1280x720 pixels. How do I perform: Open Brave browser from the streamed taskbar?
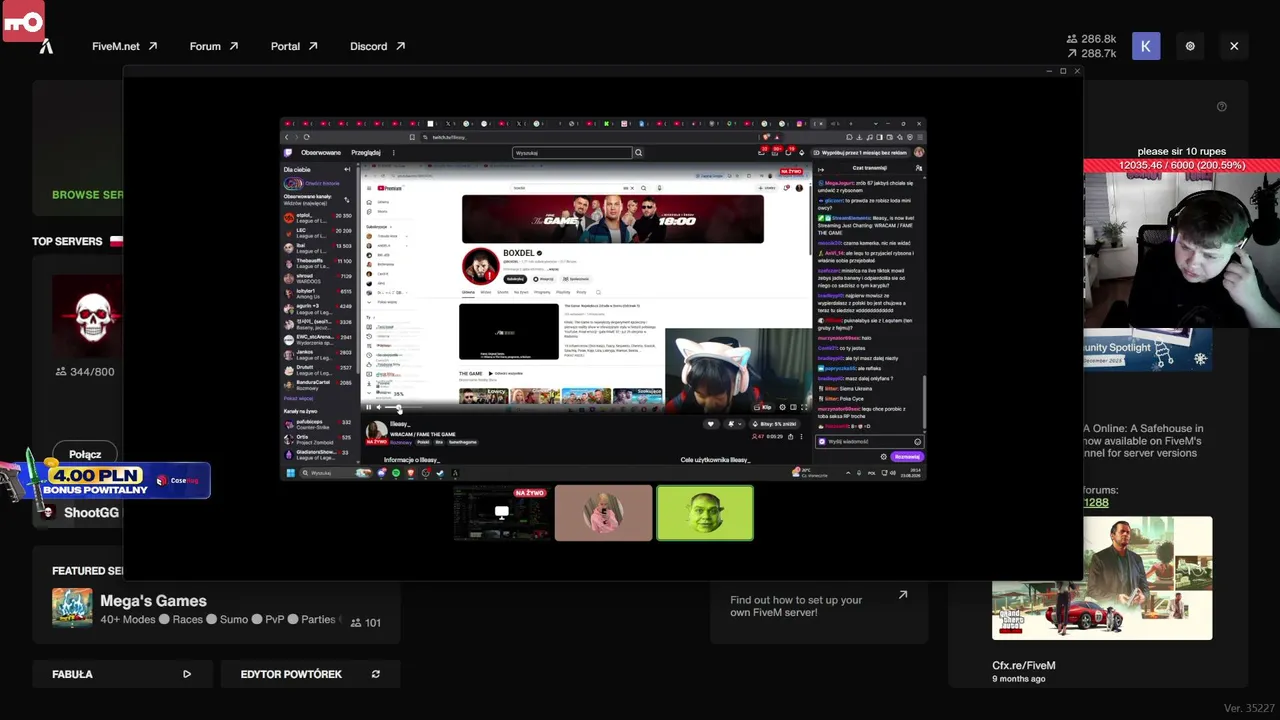pos(410,473)
